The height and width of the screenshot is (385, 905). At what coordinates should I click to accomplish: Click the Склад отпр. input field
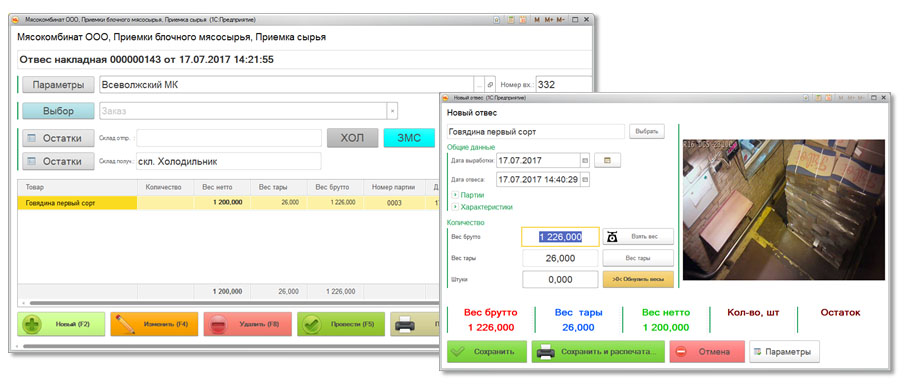[229, 138]
